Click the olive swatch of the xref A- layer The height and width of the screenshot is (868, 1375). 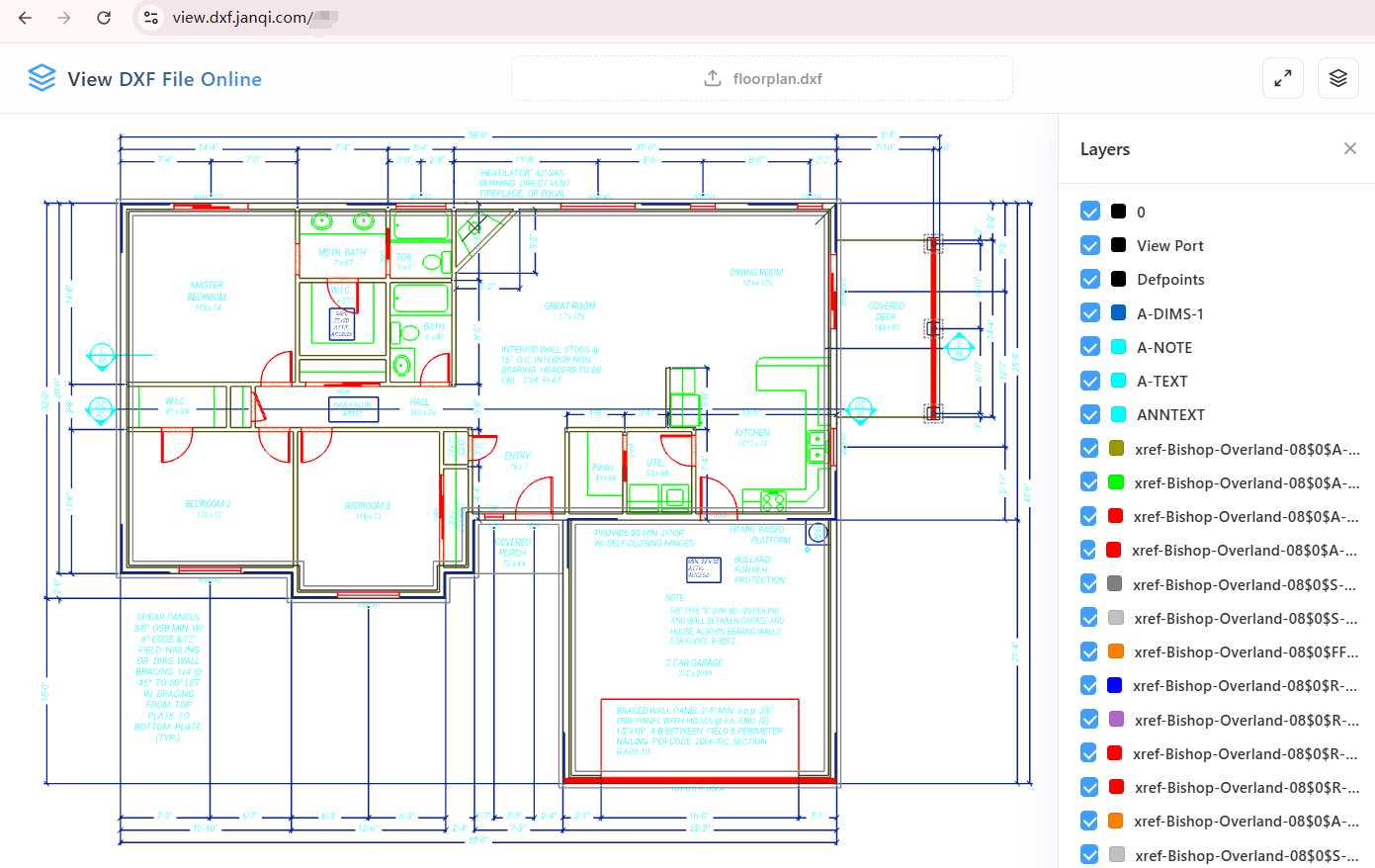1117,449
